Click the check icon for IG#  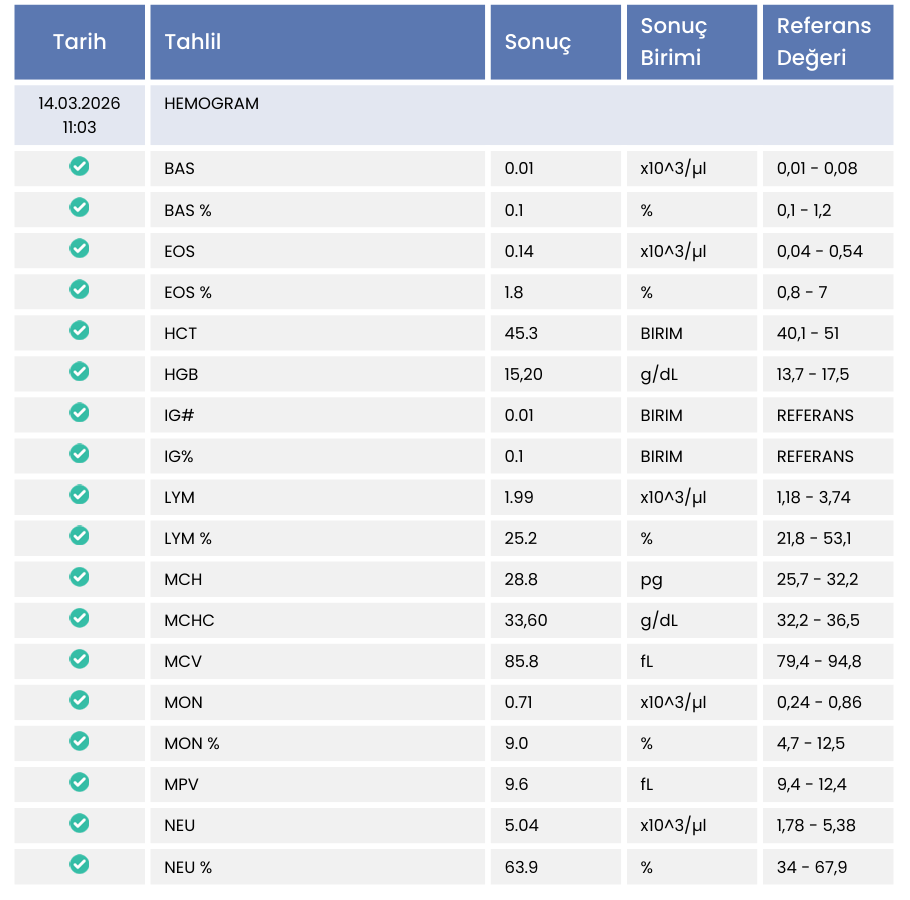pyautogui.click(x=79, y=413)
